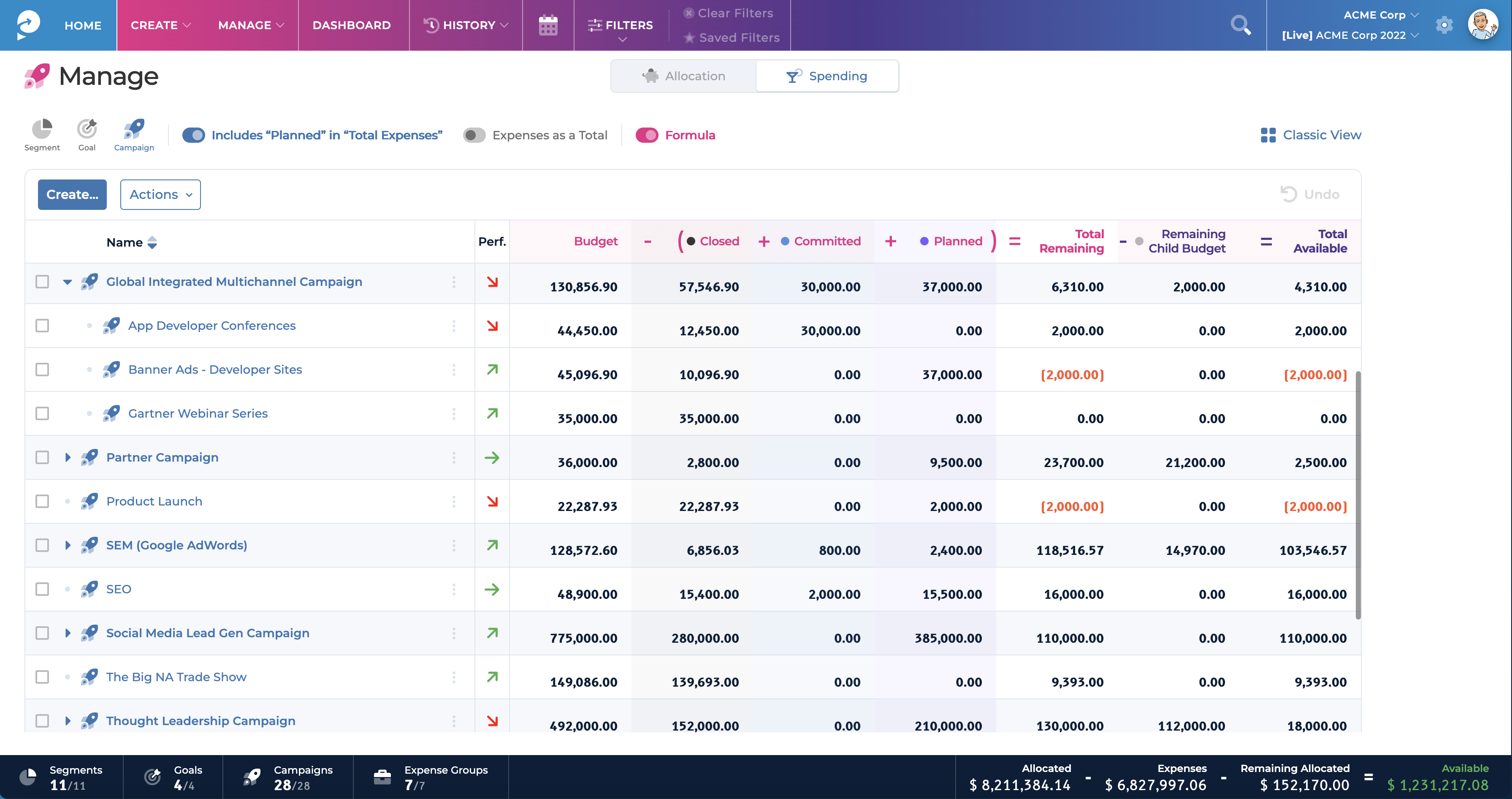Select the Gartner Webinar Series checkbox
This screenshot has height=799, width=1512.
pyautogui.click(x=42, y=413)
